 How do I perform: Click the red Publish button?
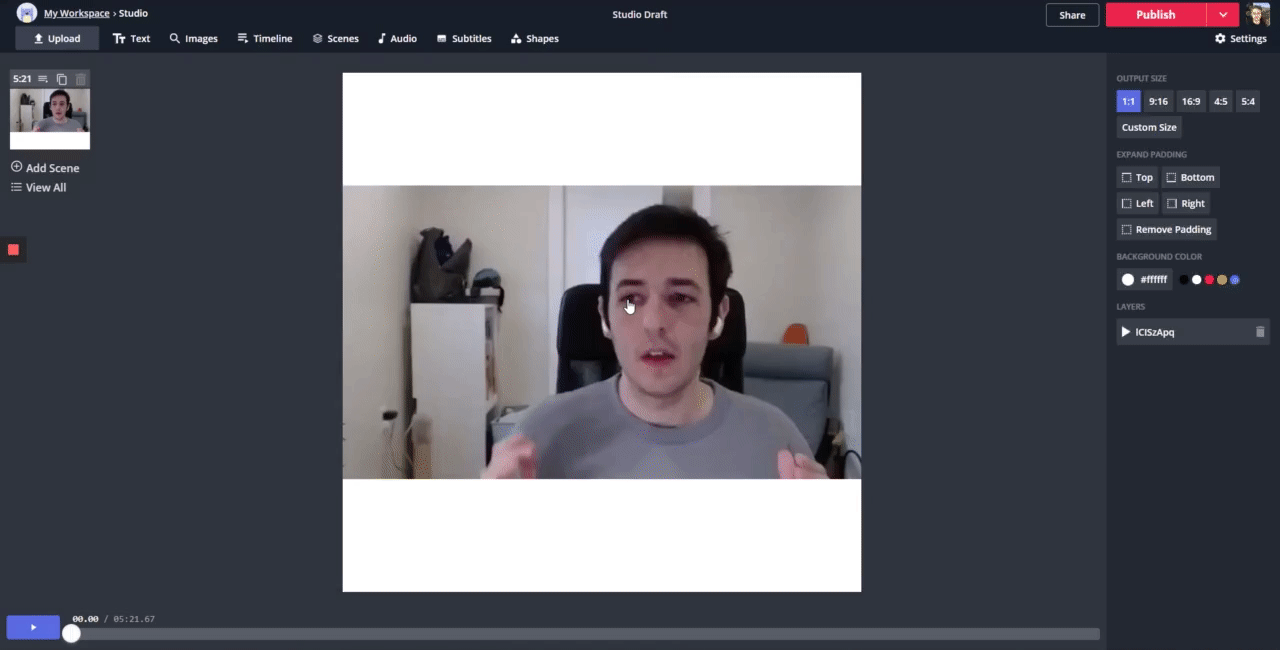(1156, 15)
